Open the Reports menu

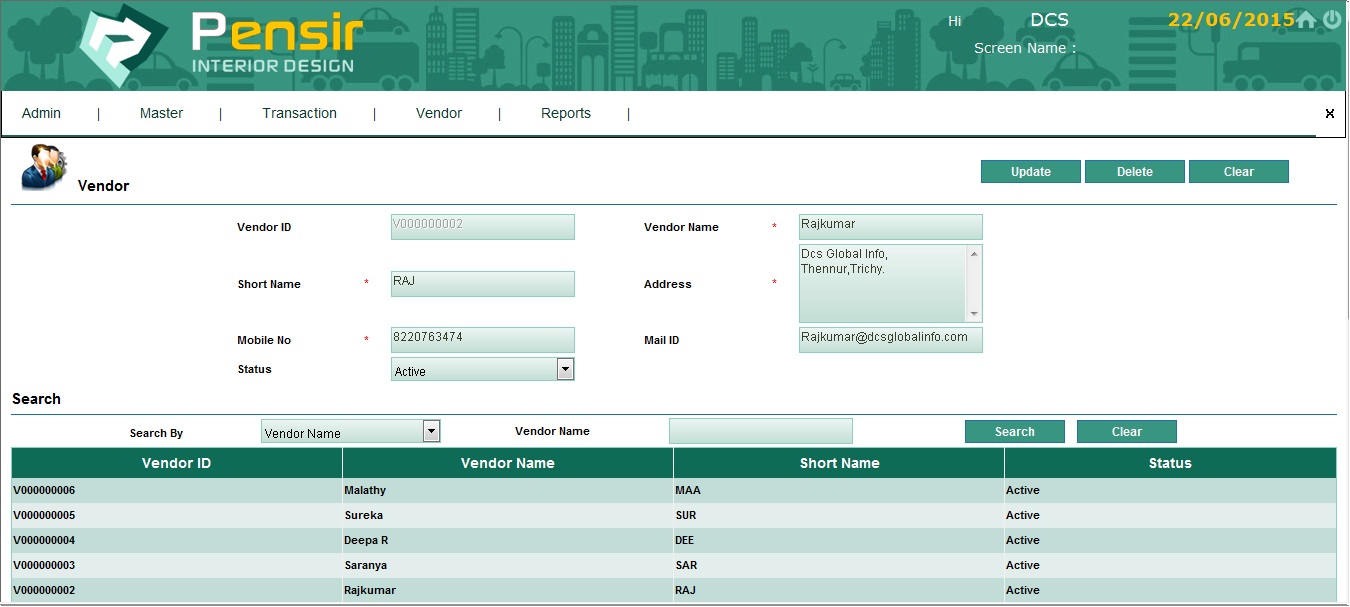tap(565, 114)
